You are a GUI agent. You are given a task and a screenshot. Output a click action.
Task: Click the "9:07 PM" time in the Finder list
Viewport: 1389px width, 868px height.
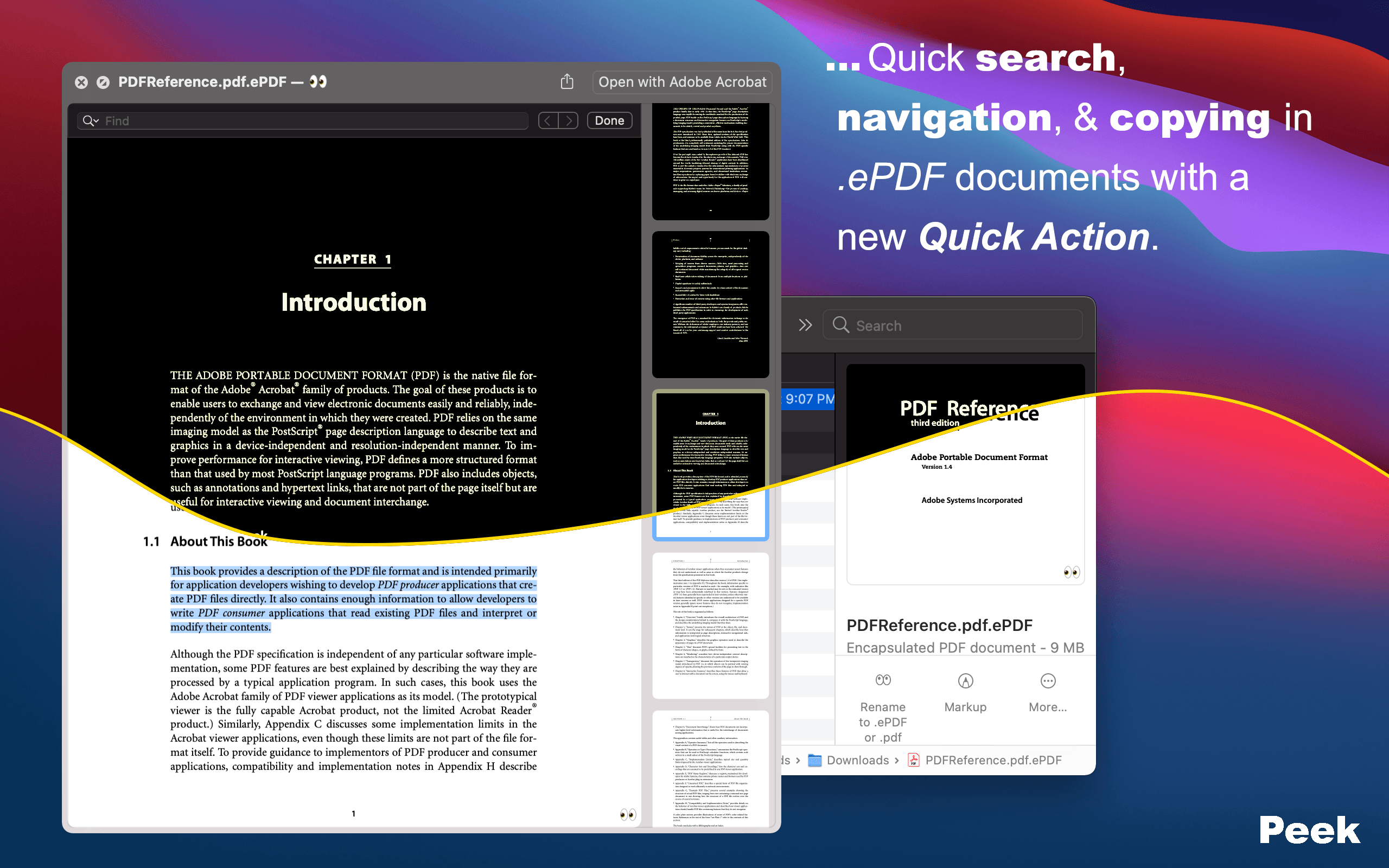pyautogui.click(x=810, y=399)
